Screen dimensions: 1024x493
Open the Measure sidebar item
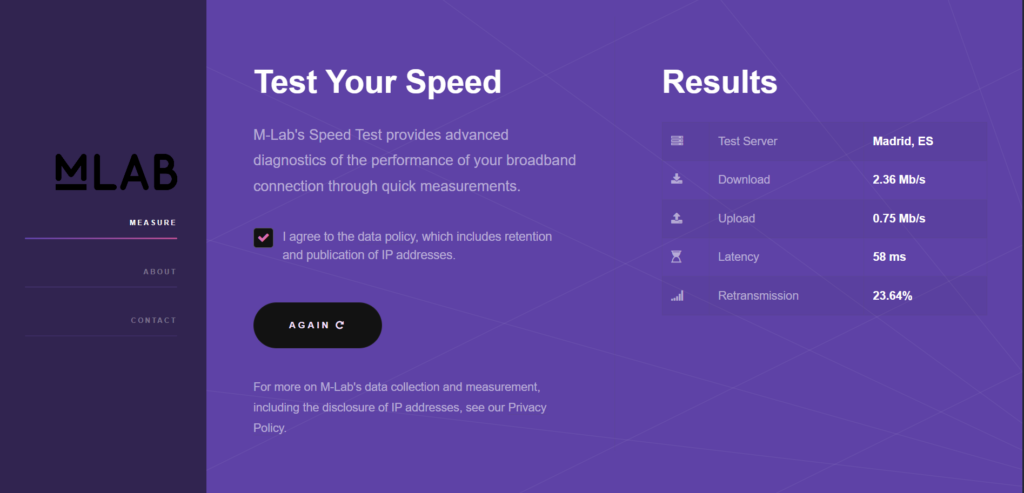(153, 223)
